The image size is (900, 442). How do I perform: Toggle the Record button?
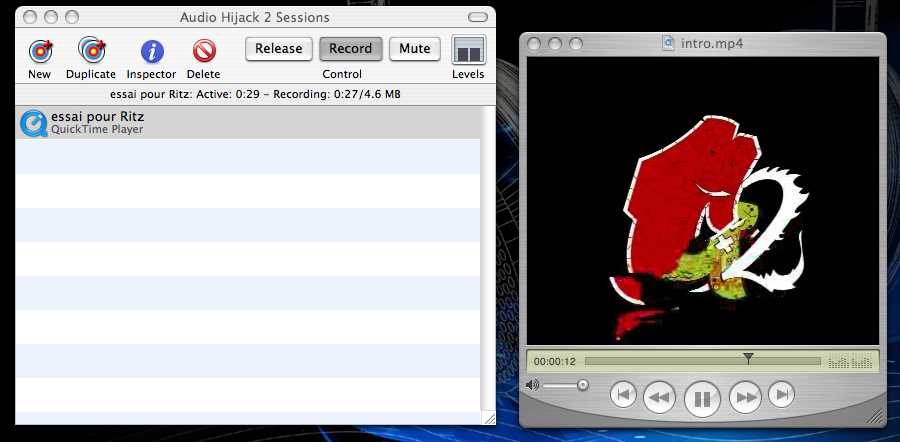pos(350,49)
